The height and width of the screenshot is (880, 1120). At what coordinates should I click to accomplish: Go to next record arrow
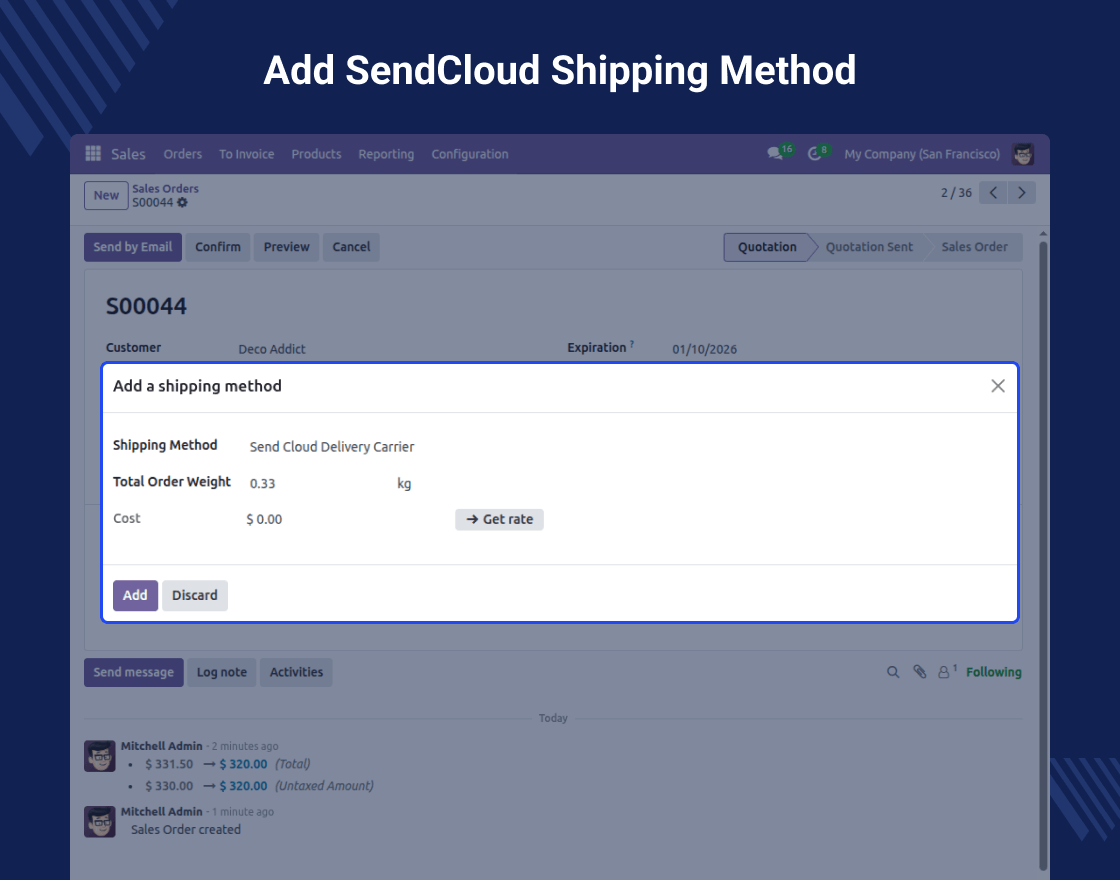[x=1021, y=193]
